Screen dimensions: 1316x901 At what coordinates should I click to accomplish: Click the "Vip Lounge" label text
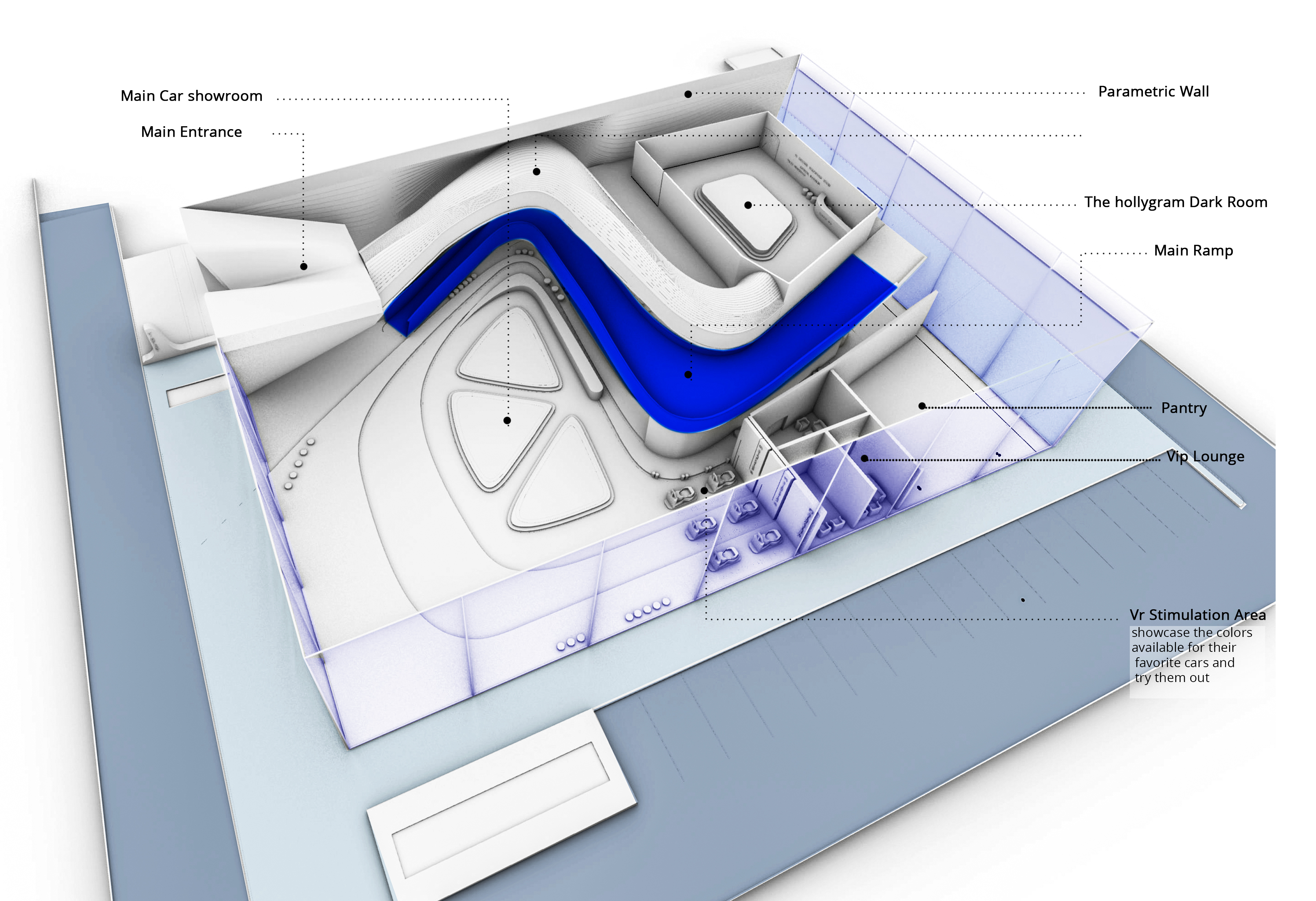(1205, 457)
